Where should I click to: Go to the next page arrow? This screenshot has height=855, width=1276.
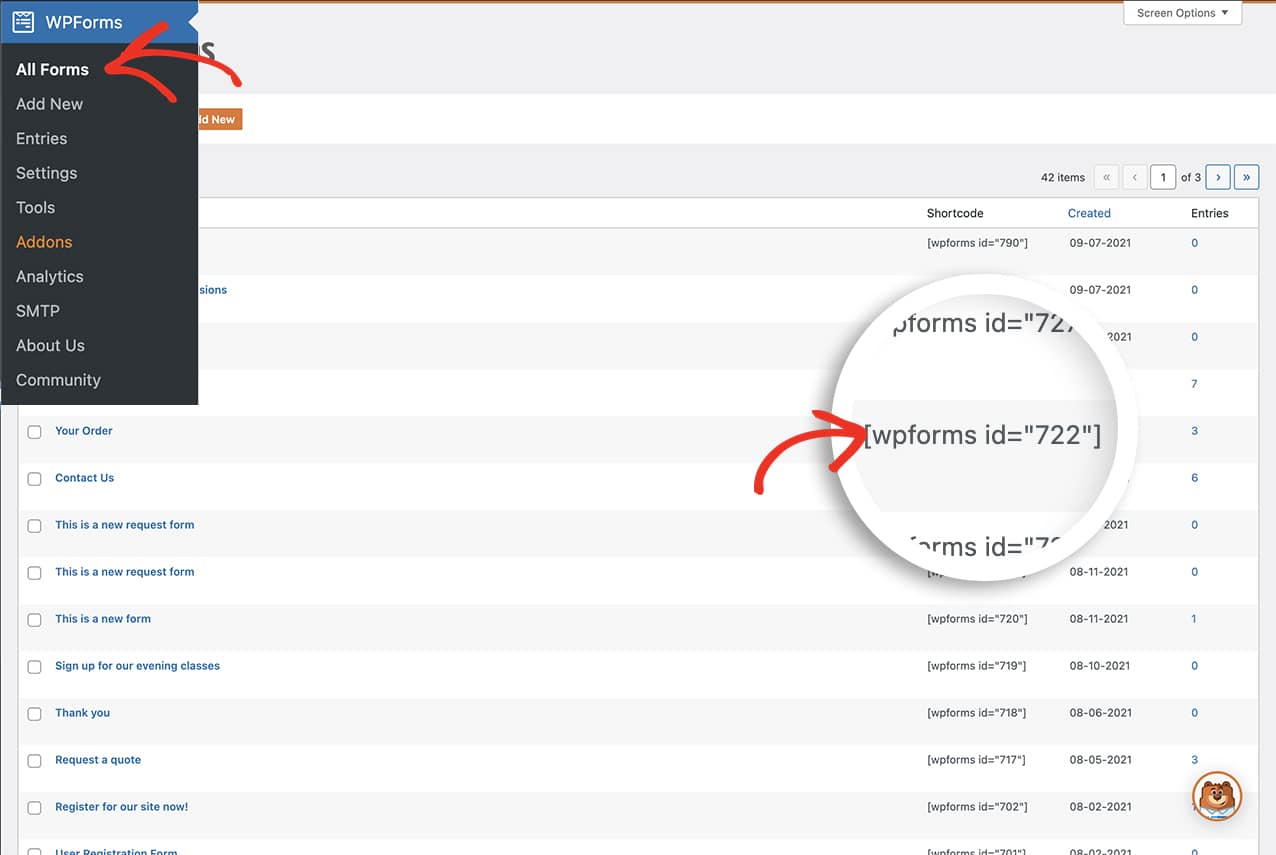tap(1217, 177)
